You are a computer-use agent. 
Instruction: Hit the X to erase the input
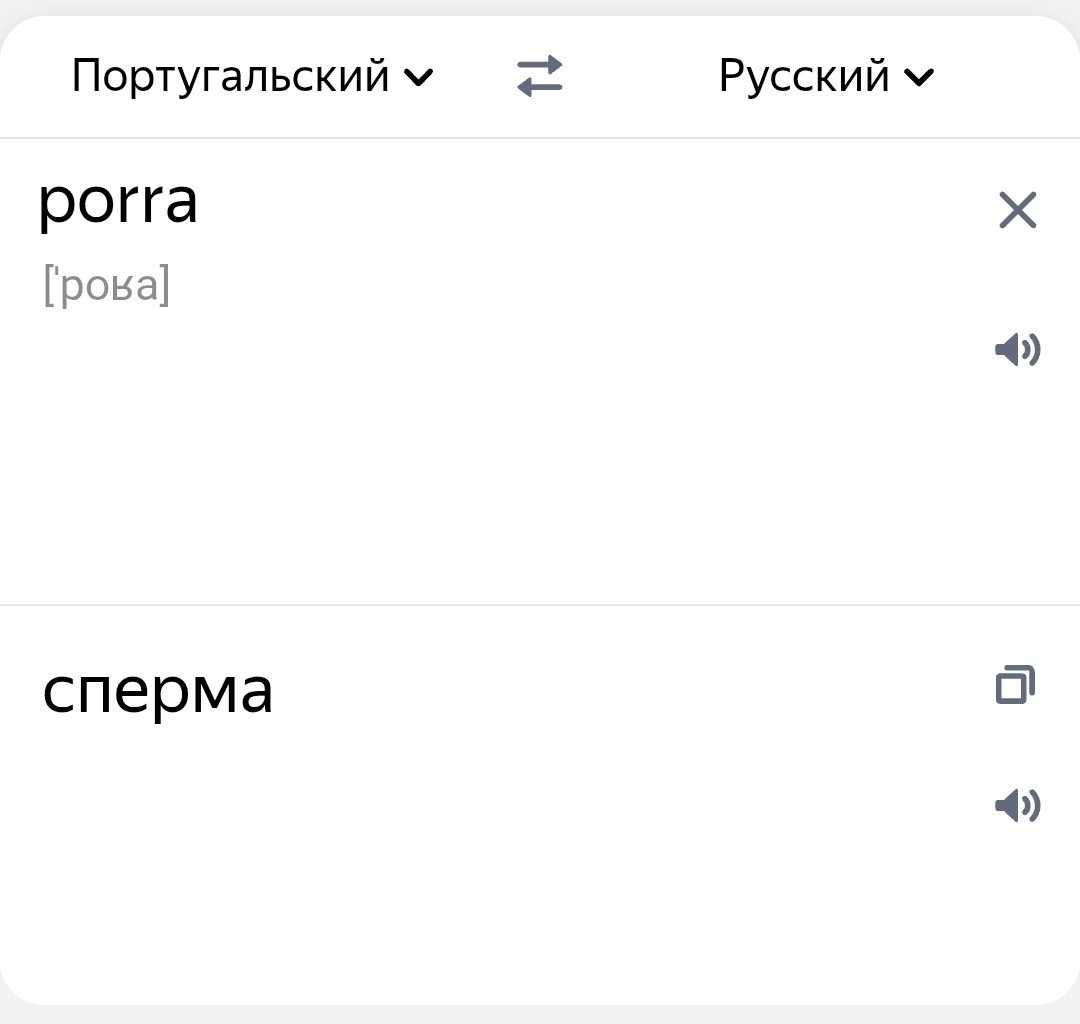1017,210
